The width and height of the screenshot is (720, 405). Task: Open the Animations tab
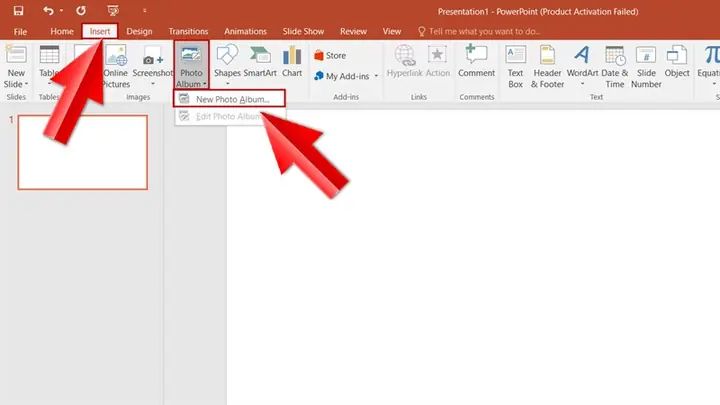point(245,32)
